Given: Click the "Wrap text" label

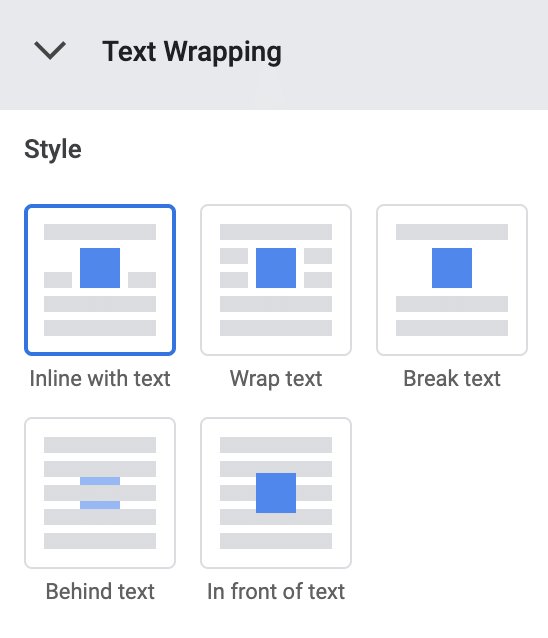Looking at the screenshot, I should [x=276, y=378].
